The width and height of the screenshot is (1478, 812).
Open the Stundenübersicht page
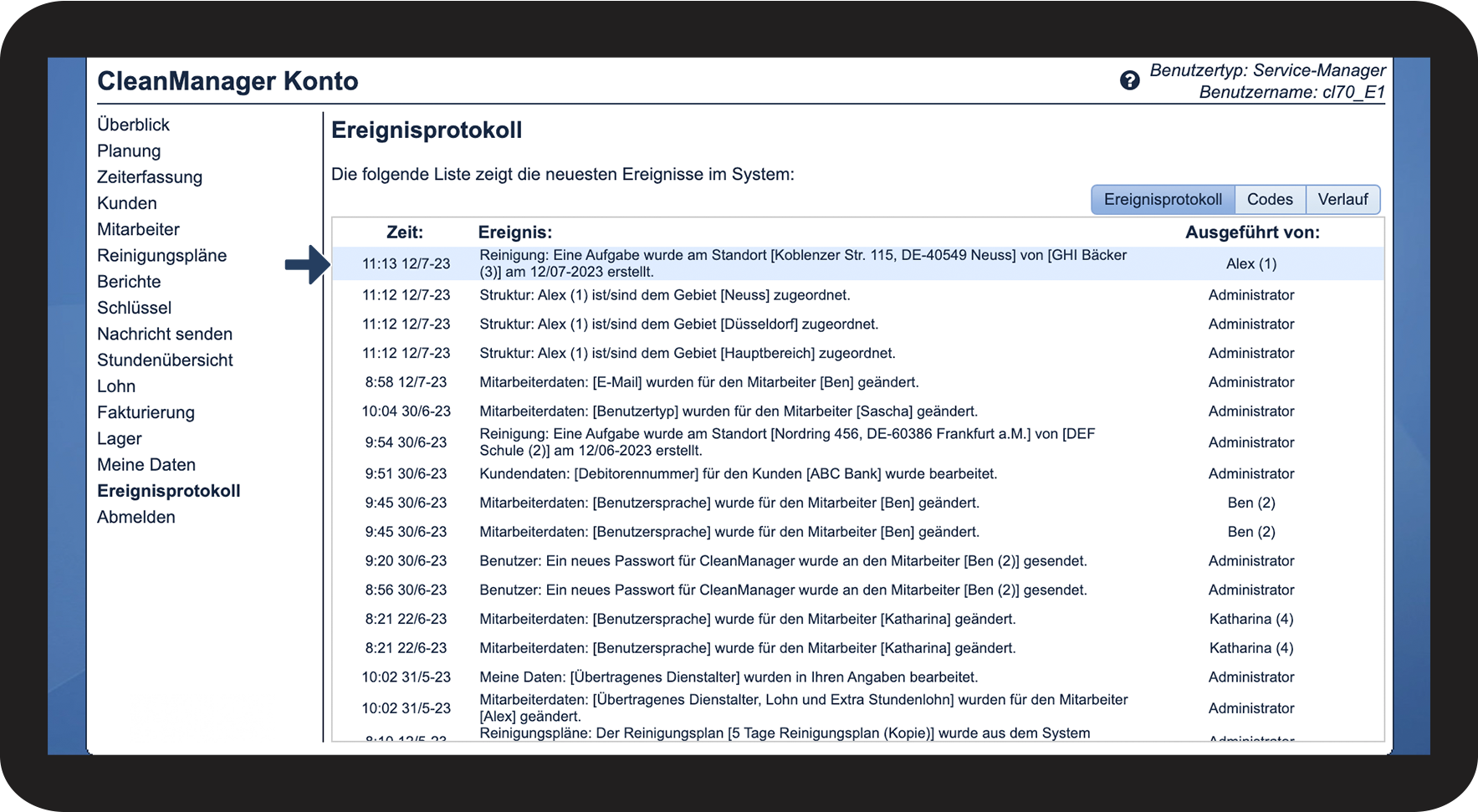click(x=165, y=360)
